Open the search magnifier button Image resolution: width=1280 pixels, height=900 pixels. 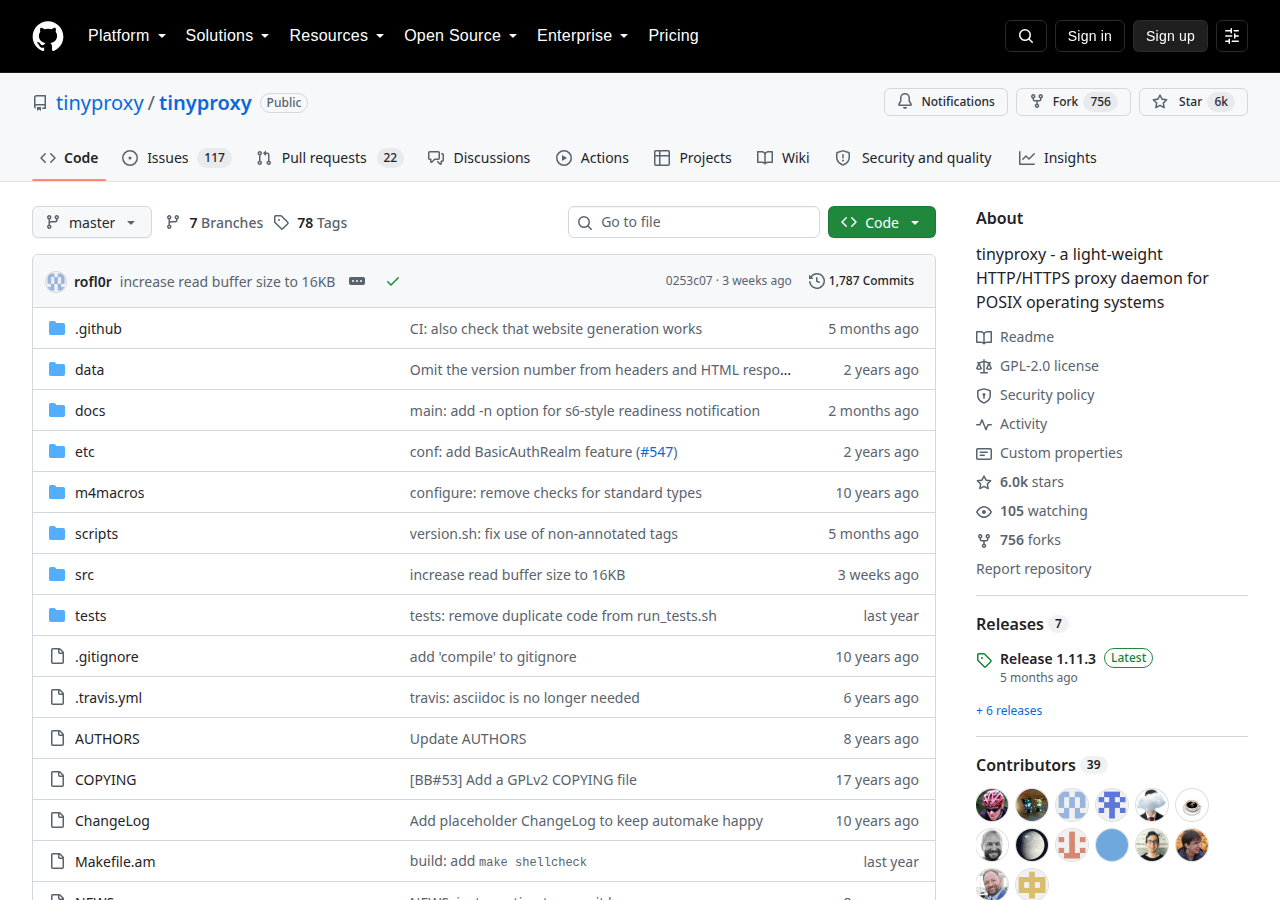click(x=1026, y=36)
